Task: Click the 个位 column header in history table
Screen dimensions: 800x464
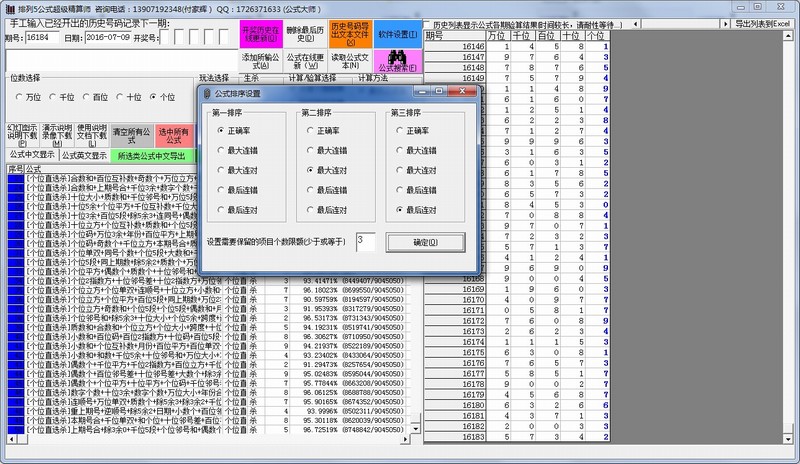Action: pos(596,36)
